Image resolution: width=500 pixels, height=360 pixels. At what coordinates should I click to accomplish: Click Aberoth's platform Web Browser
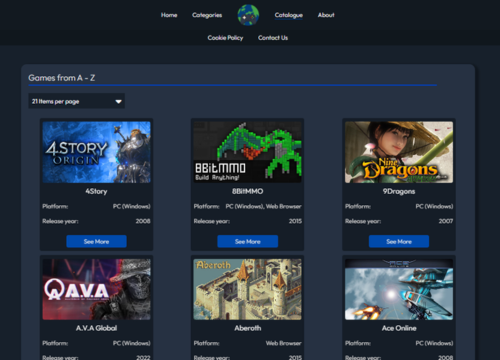coord(283,343)
